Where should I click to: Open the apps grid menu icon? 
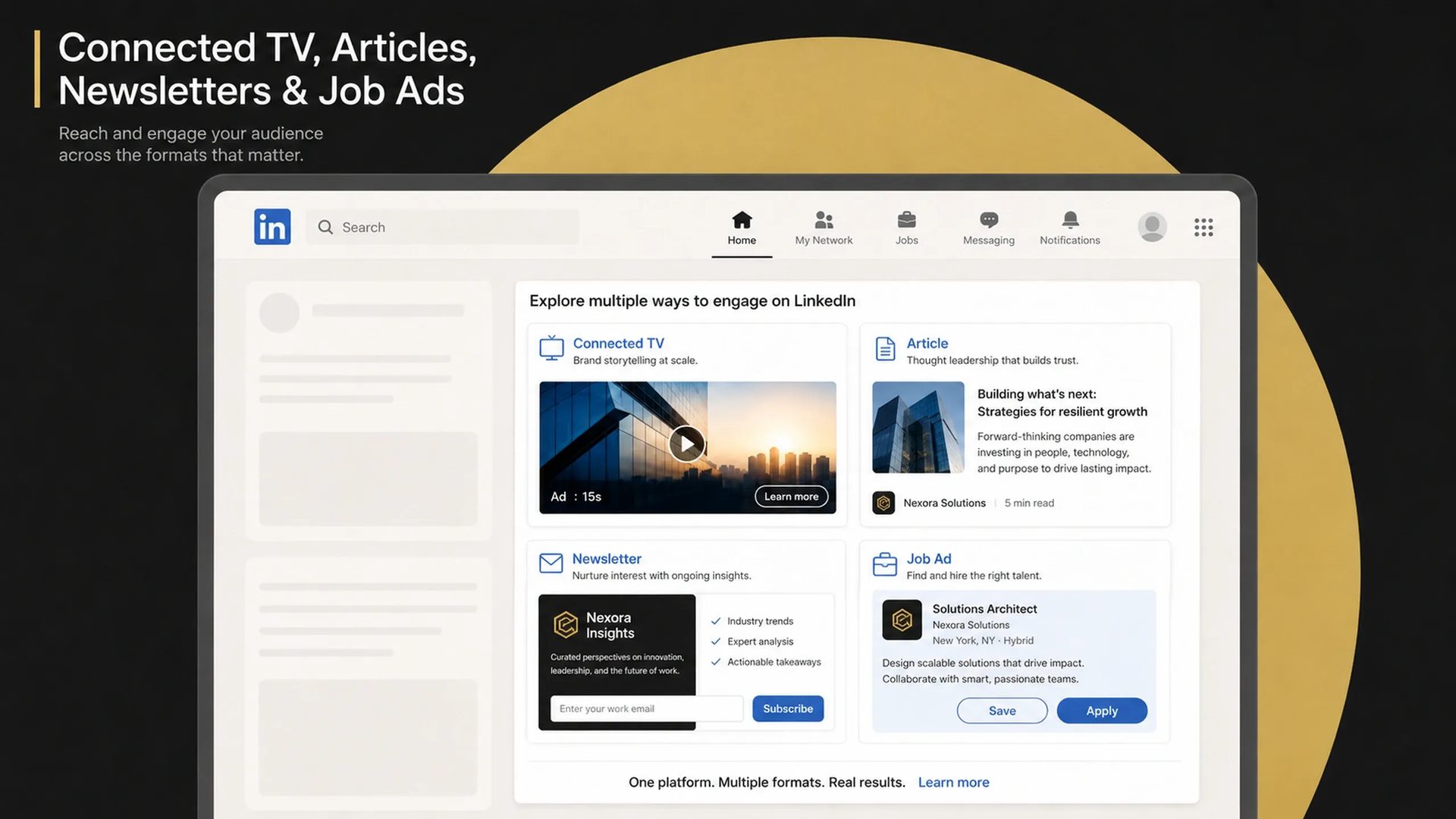tap(1203, 227)
